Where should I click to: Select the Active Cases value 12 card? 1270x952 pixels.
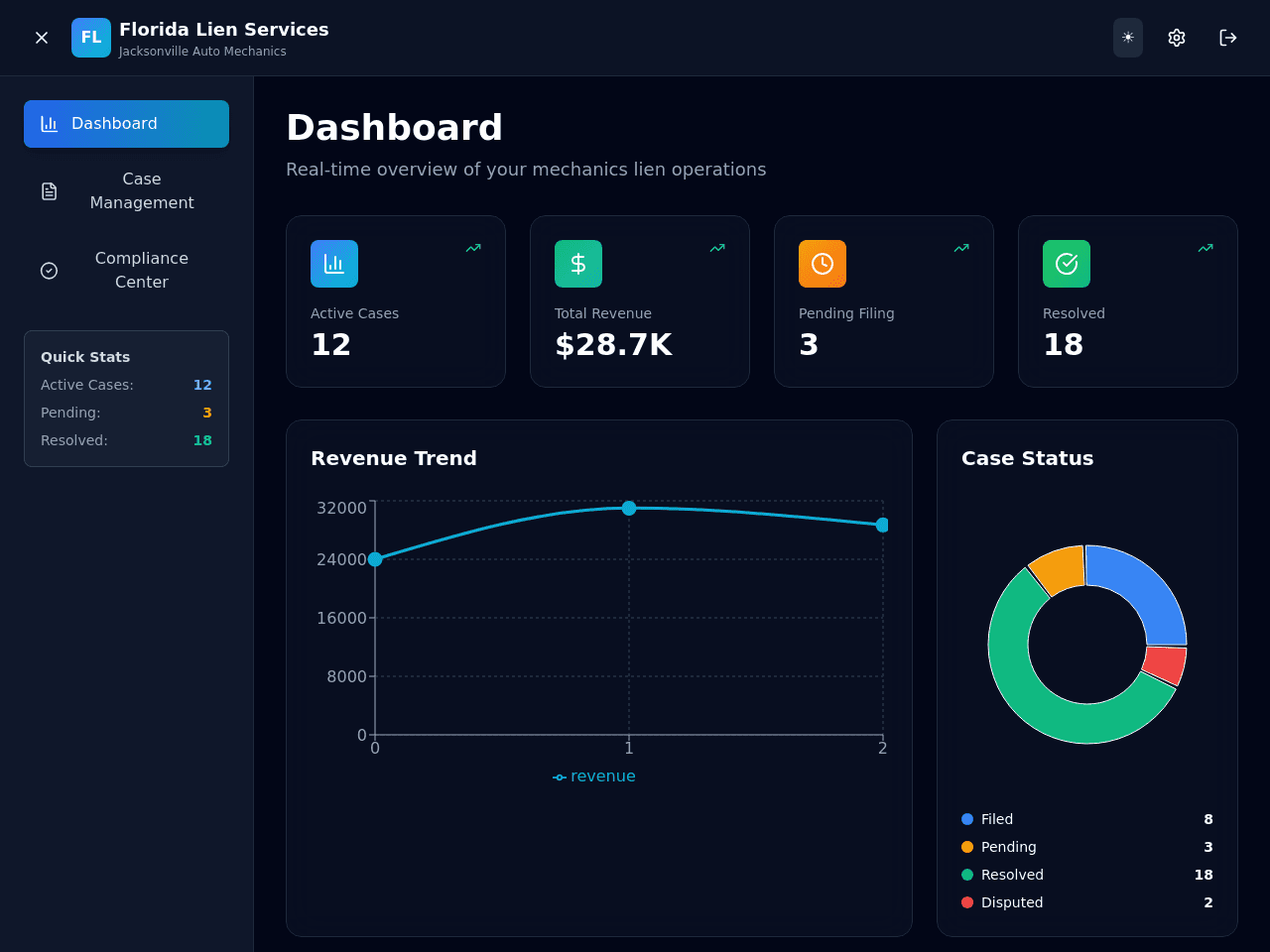point(396,301)
